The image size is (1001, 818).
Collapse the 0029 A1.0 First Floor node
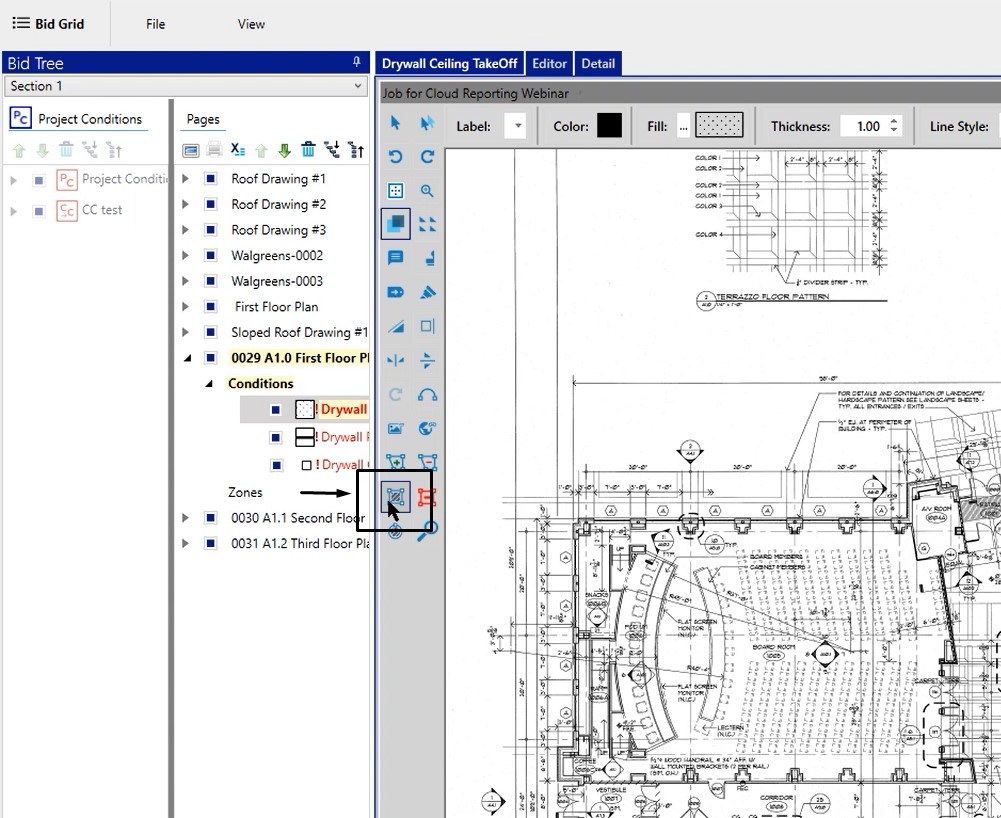[x=185, y=358]
